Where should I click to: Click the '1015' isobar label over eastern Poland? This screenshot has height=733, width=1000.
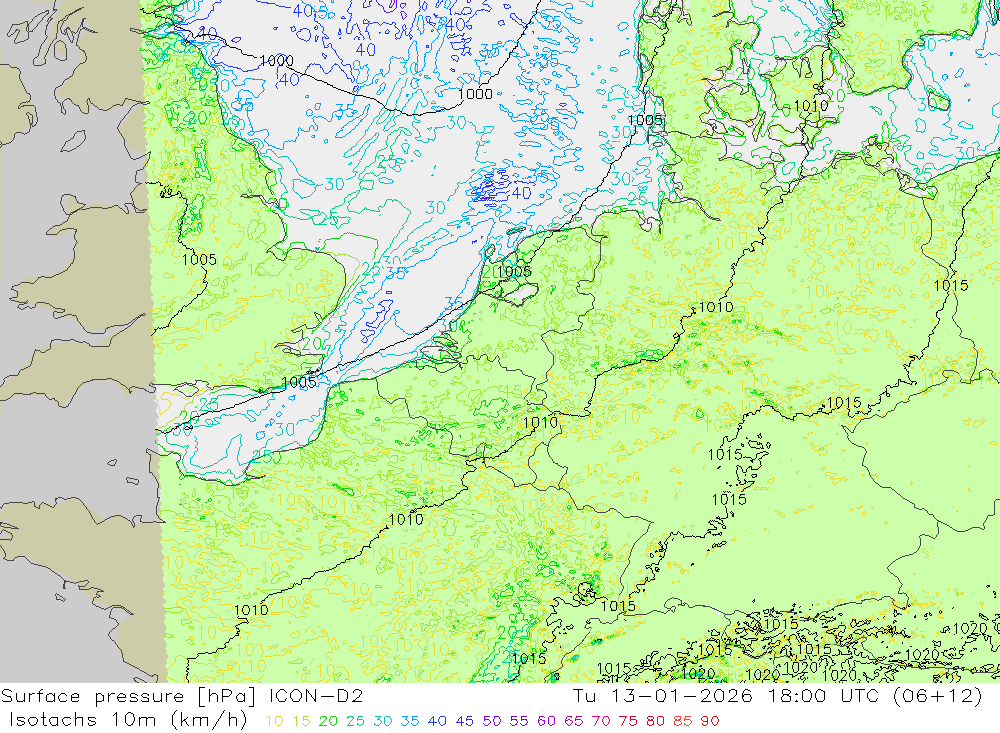(951, 286)
